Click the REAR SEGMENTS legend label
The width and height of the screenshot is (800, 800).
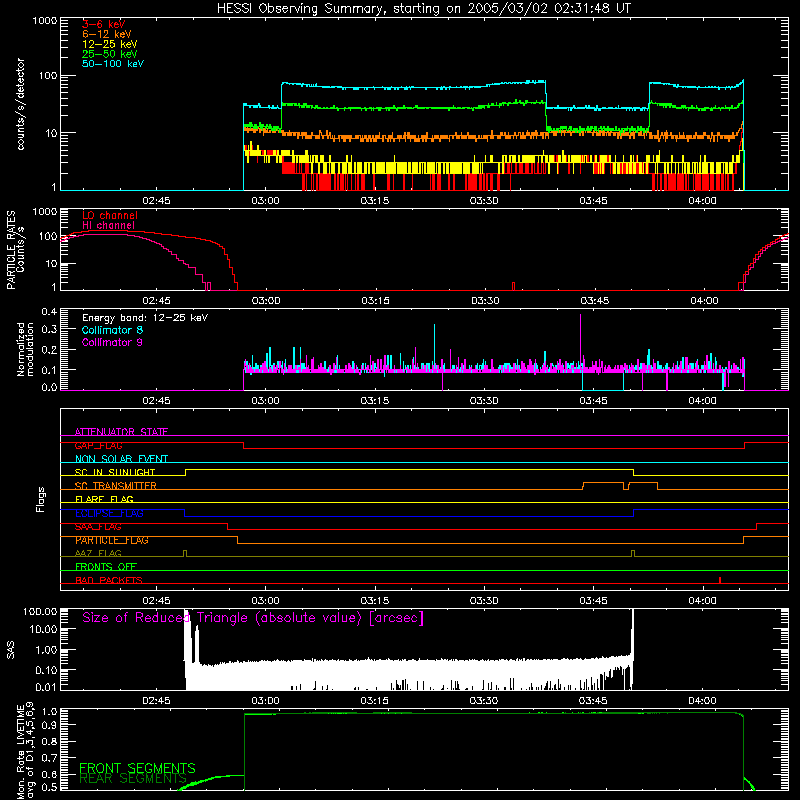(133, 778)
